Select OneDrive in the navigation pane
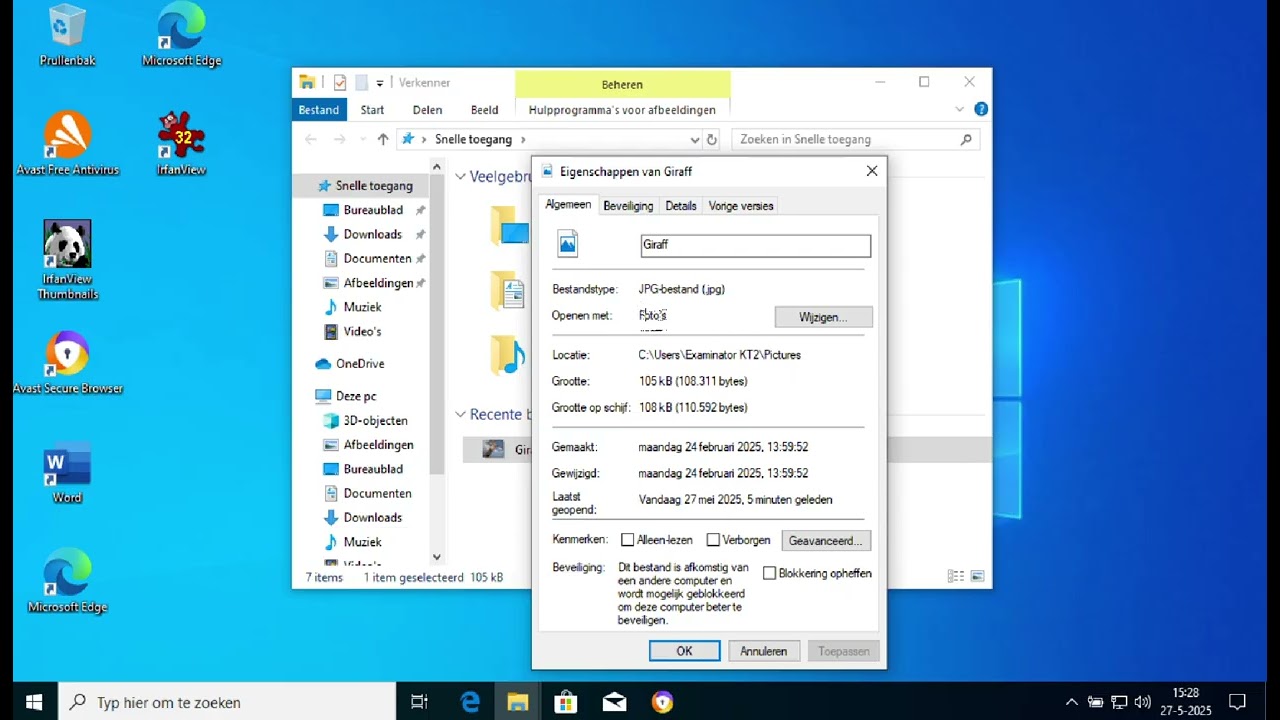The width and height of the screenshot is (1280, 720). pos(360,364)
